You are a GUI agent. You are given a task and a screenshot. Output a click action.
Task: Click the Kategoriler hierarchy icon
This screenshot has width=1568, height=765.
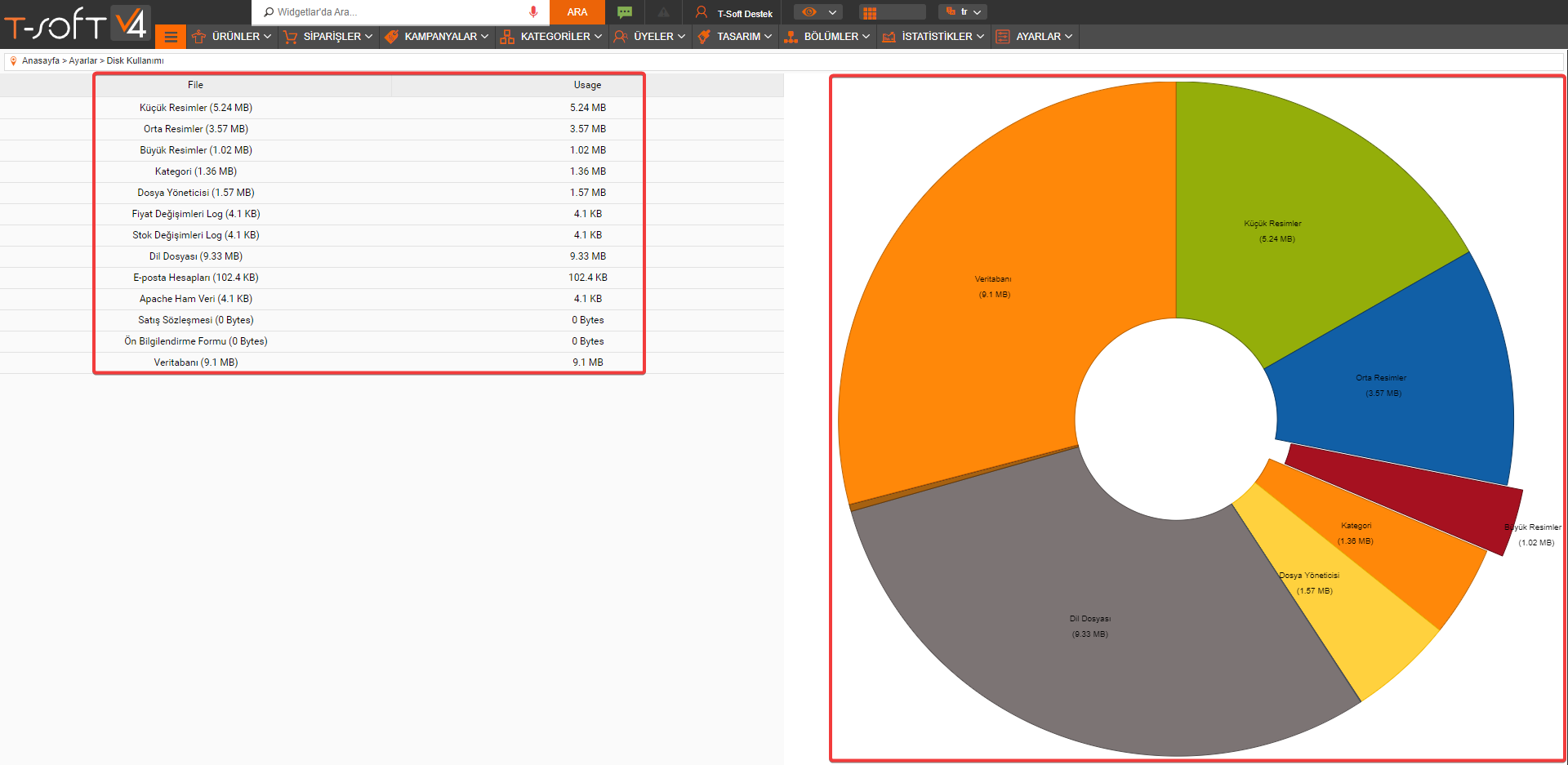(x=507, y=37)
